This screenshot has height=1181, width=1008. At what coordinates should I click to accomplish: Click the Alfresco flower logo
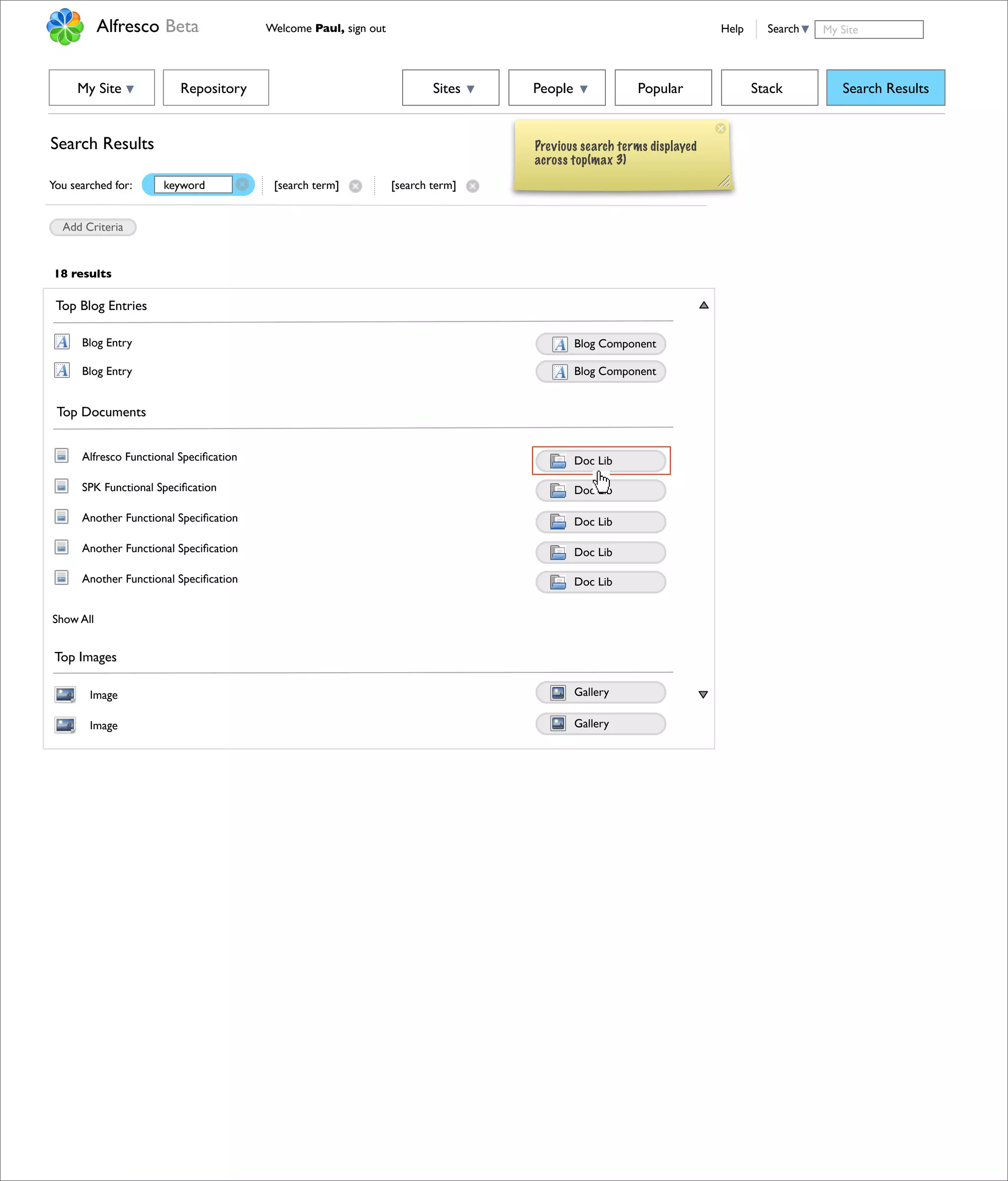click(x=65, y=27)
